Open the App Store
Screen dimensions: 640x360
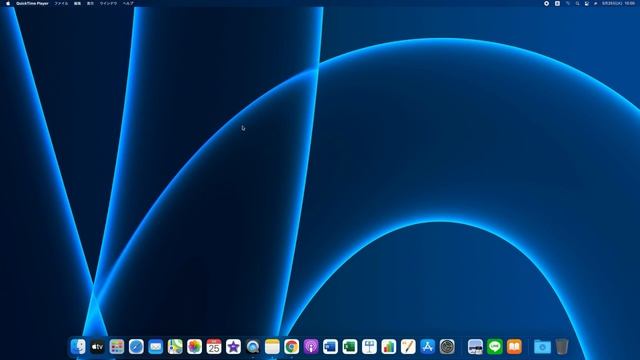click(427, 347)
